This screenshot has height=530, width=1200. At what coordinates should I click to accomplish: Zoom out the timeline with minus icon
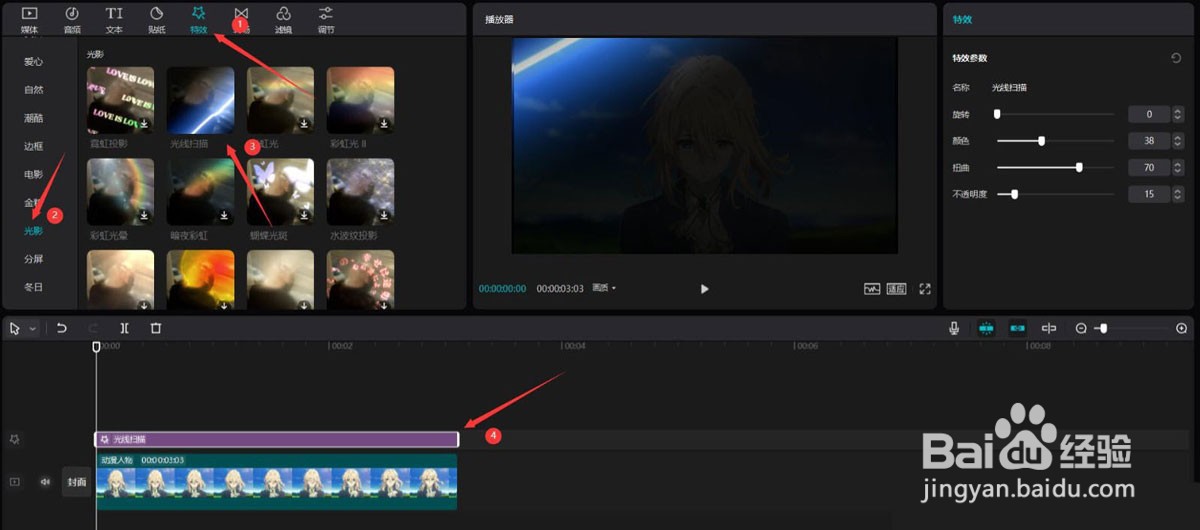(x=1081, y=328)
